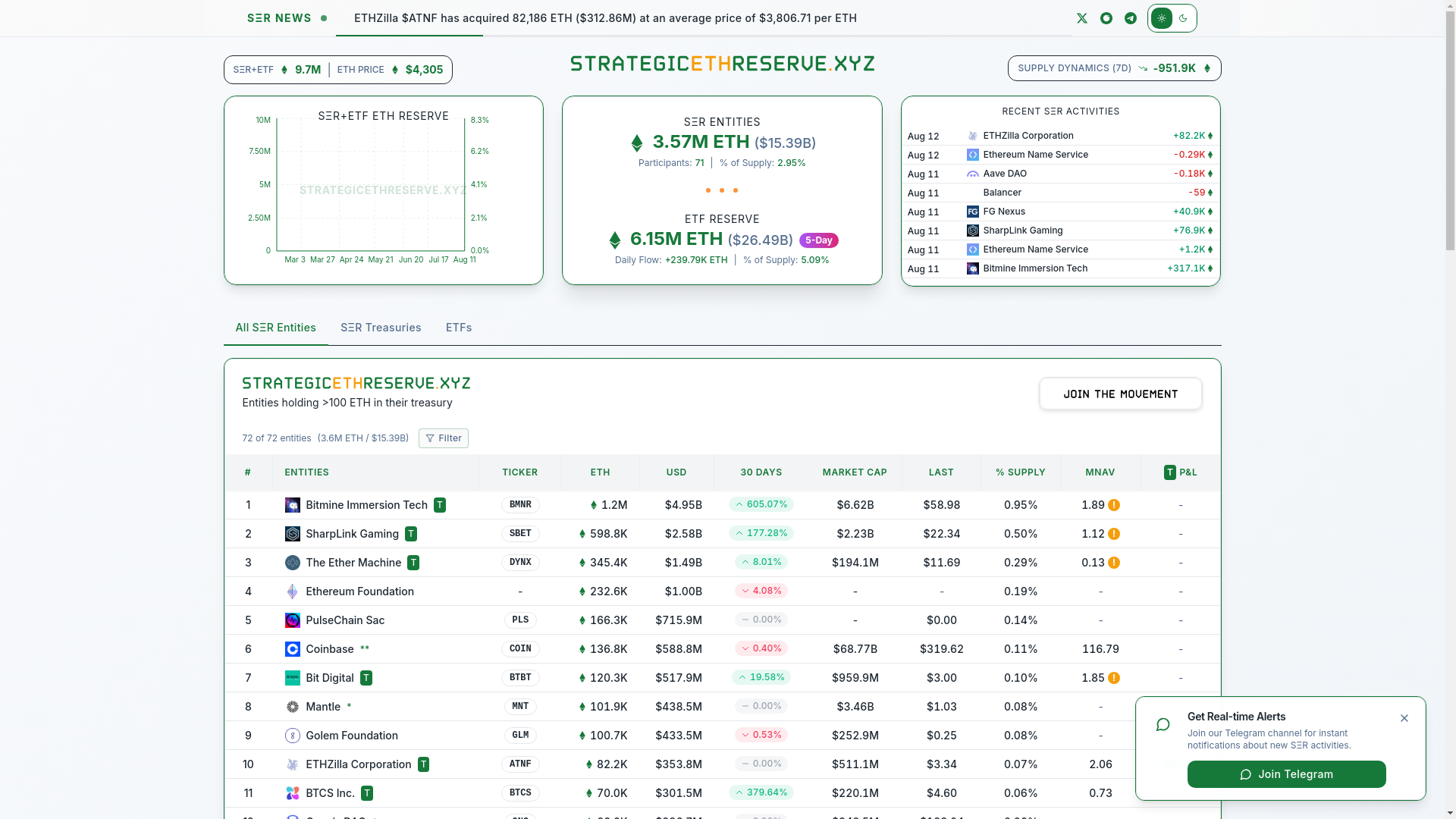Click the ETHZilla $ATNF news headline
Image resolution: width=1456 pixels, height=819 pixels.
click(605, 18)
